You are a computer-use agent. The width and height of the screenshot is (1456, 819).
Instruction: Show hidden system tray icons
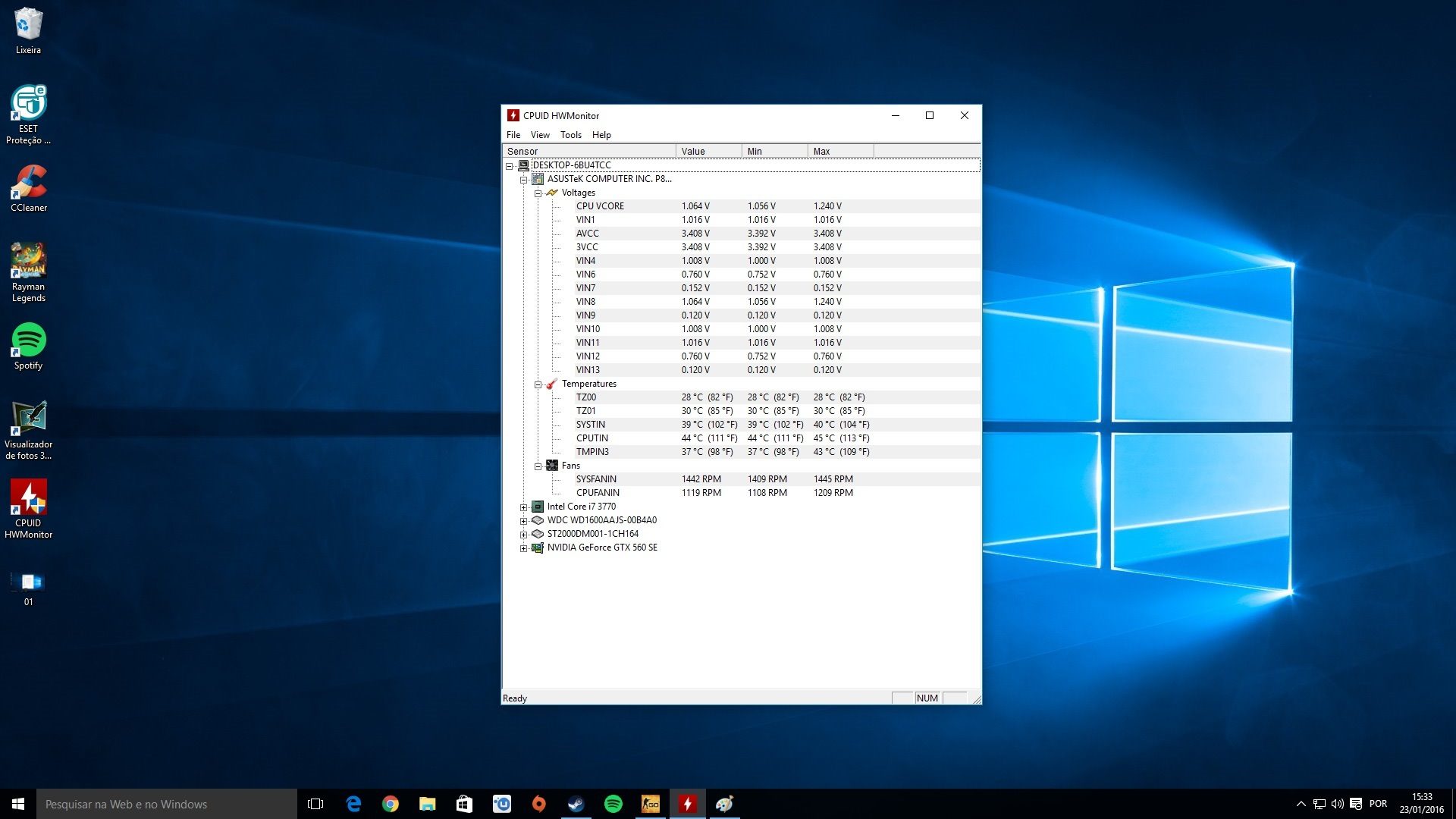[x=1301, y=804]
